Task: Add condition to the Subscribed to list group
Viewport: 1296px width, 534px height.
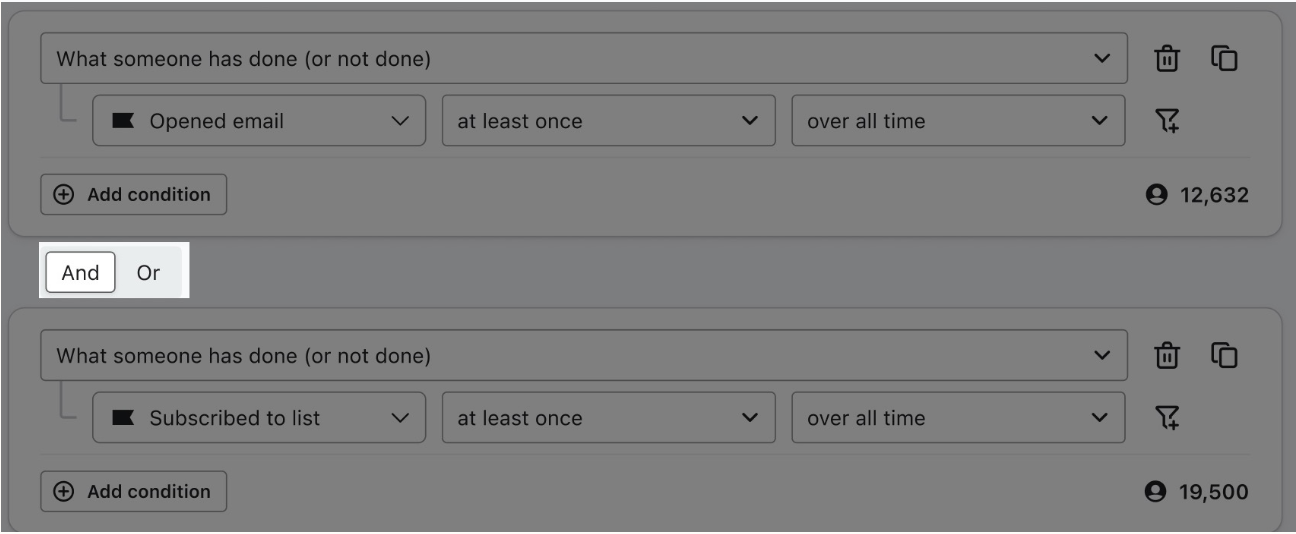Action: [x=134, y=492]
